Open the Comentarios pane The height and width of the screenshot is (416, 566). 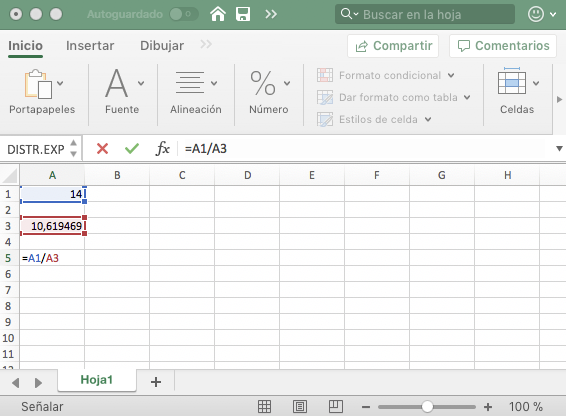coord(503,46)
